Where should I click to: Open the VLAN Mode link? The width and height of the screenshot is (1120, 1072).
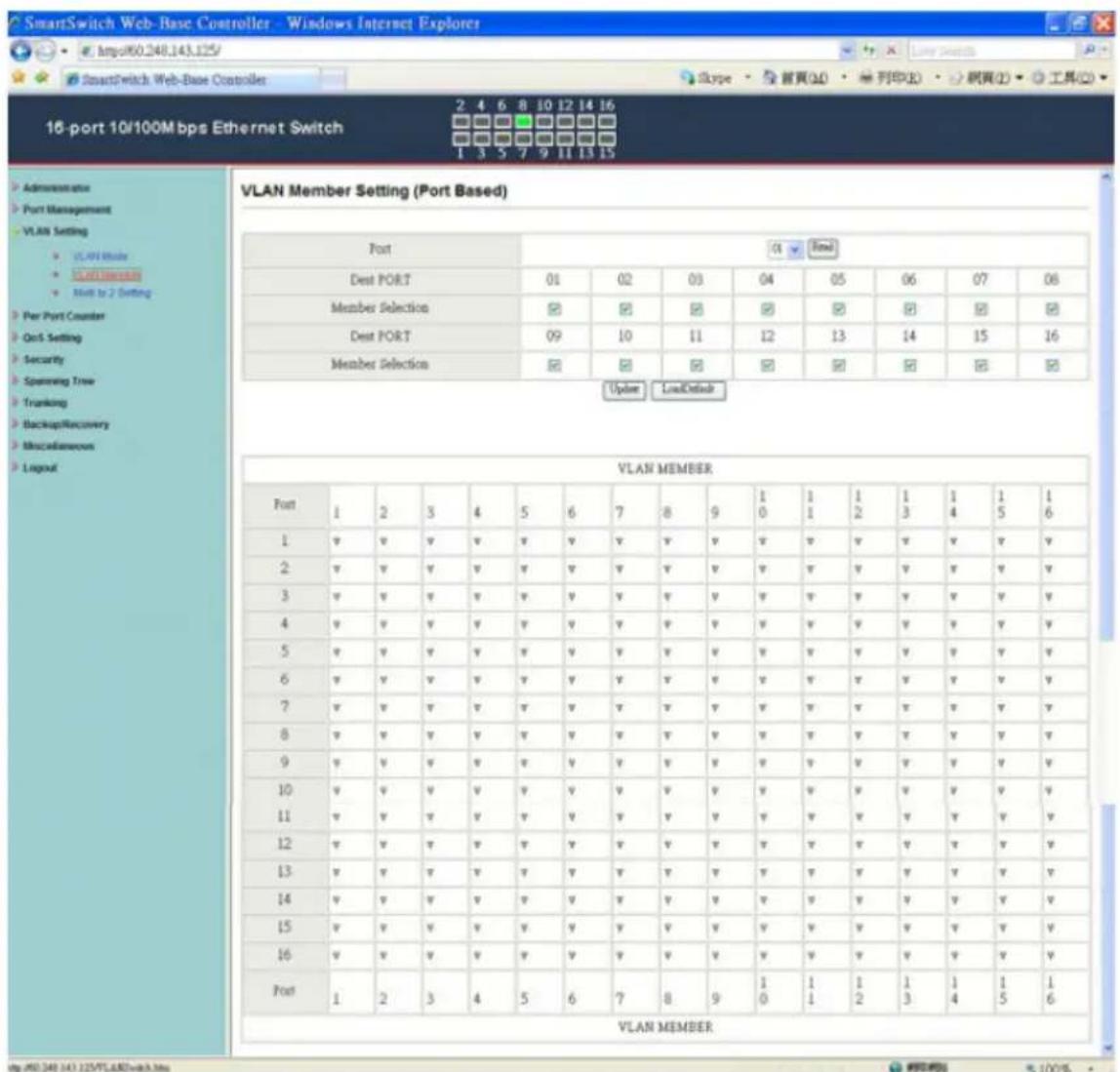coord(100,257)
